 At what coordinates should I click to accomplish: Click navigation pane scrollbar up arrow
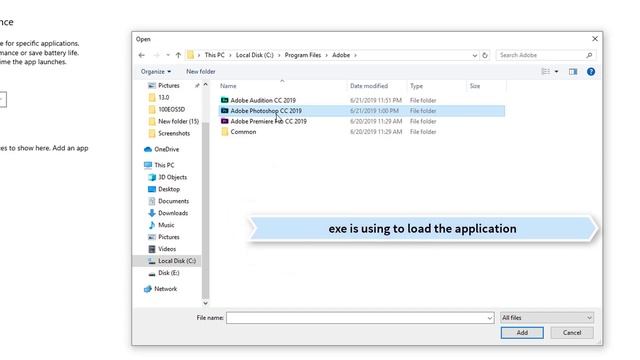[x=205, y=84]
